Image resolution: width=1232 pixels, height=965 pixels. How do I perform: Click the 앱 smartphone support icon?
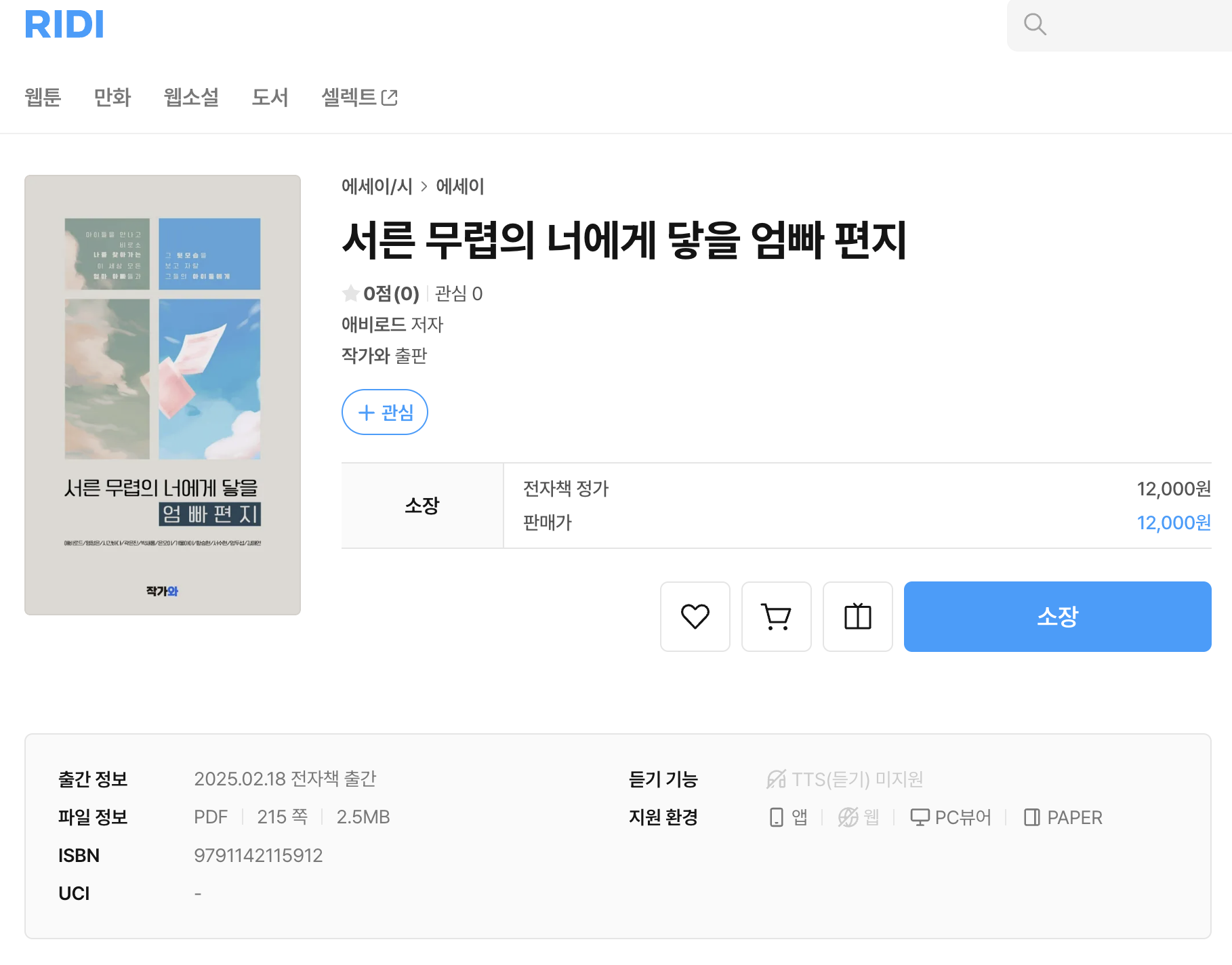[775, 817]
